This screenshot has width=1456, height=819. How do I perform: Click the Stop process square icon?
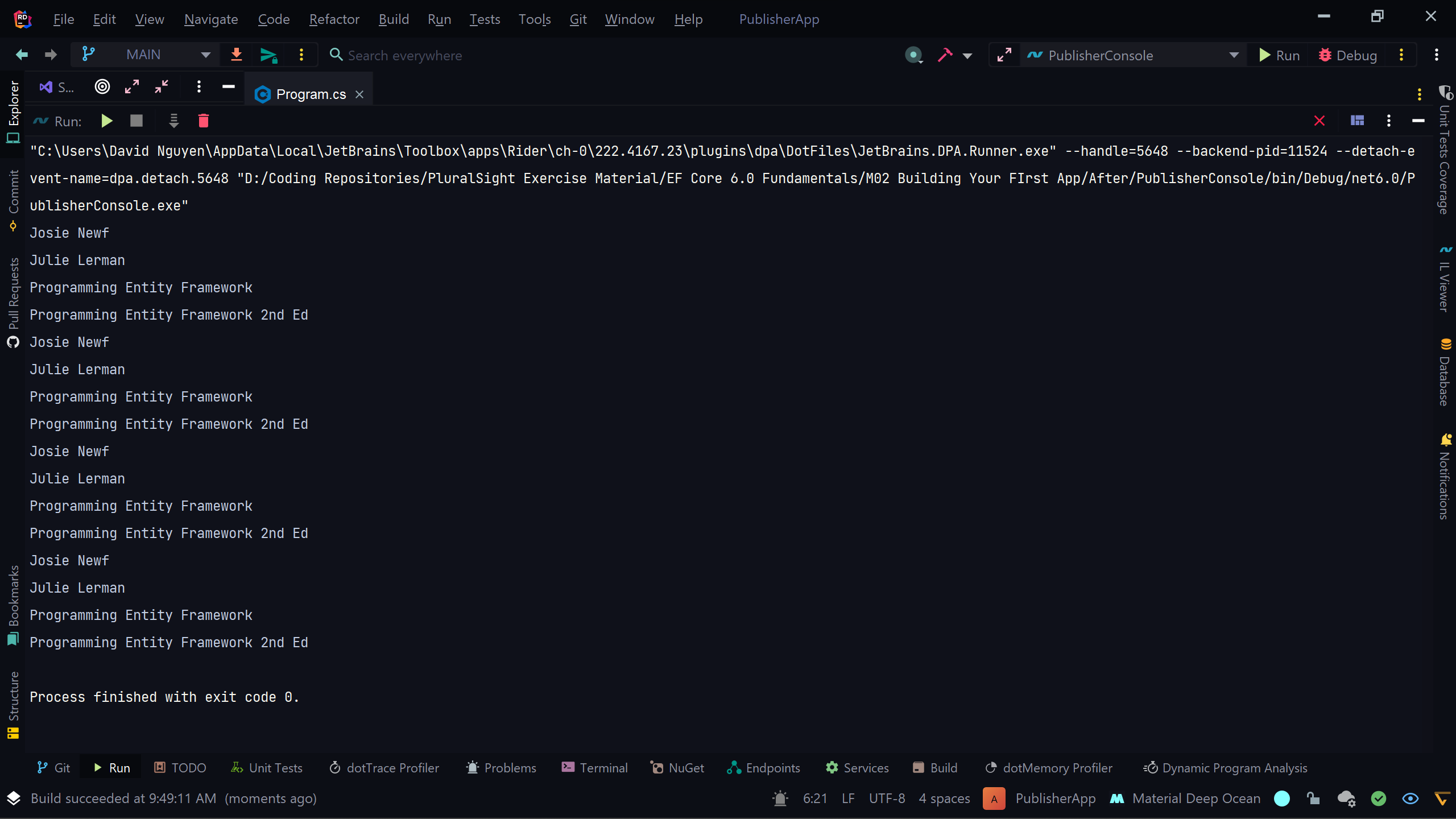136,121
